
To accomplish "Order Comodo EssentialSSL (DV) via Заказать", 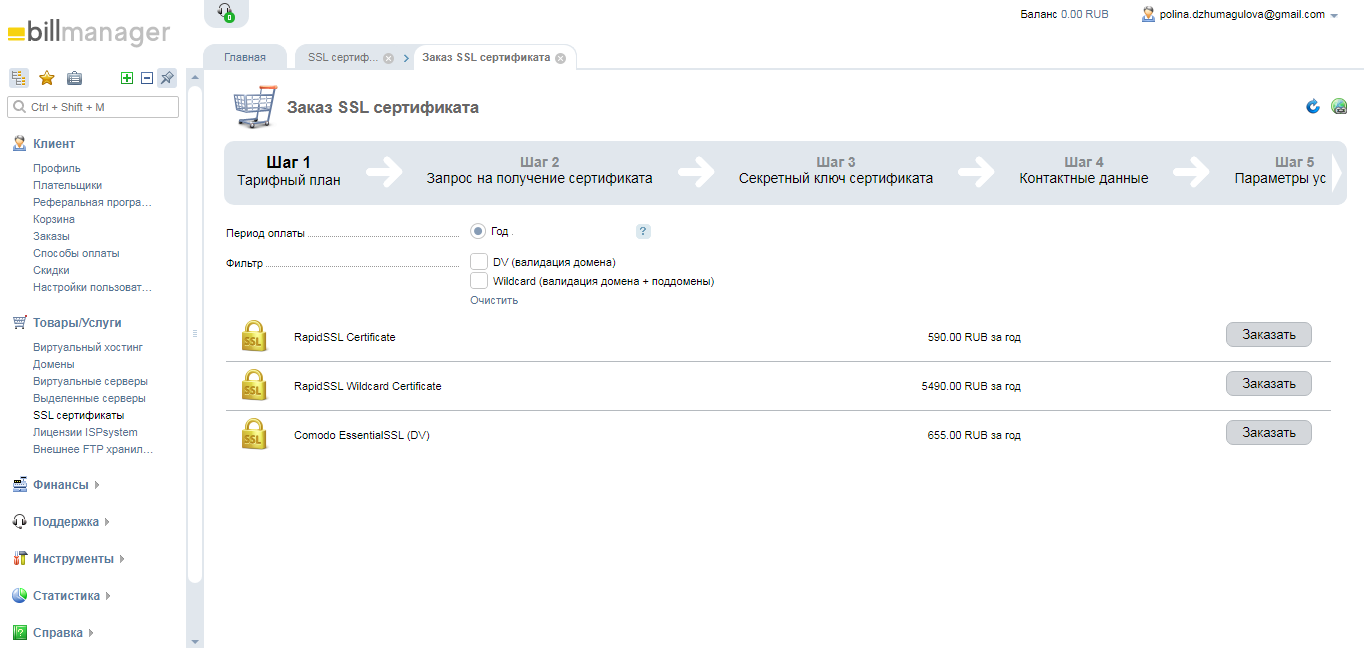I will point(1268,433).
